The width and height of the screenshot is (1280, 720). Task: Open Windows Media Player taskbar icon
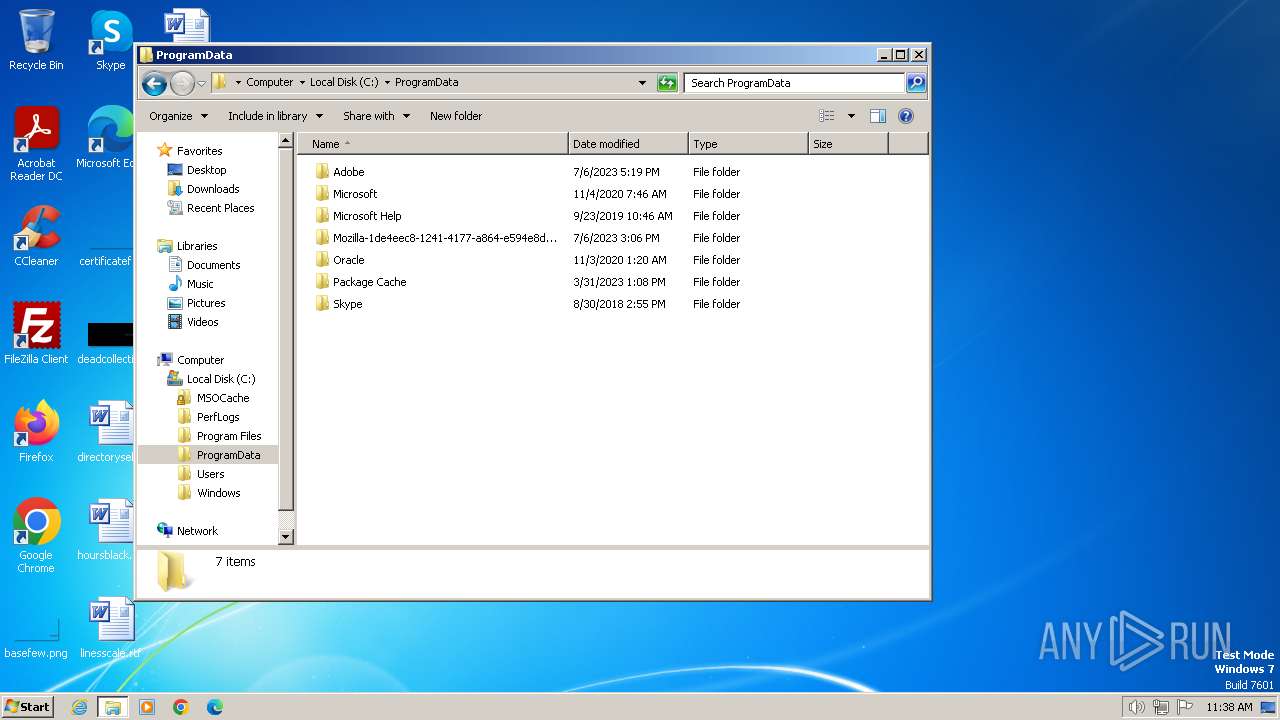coord(147,707)
